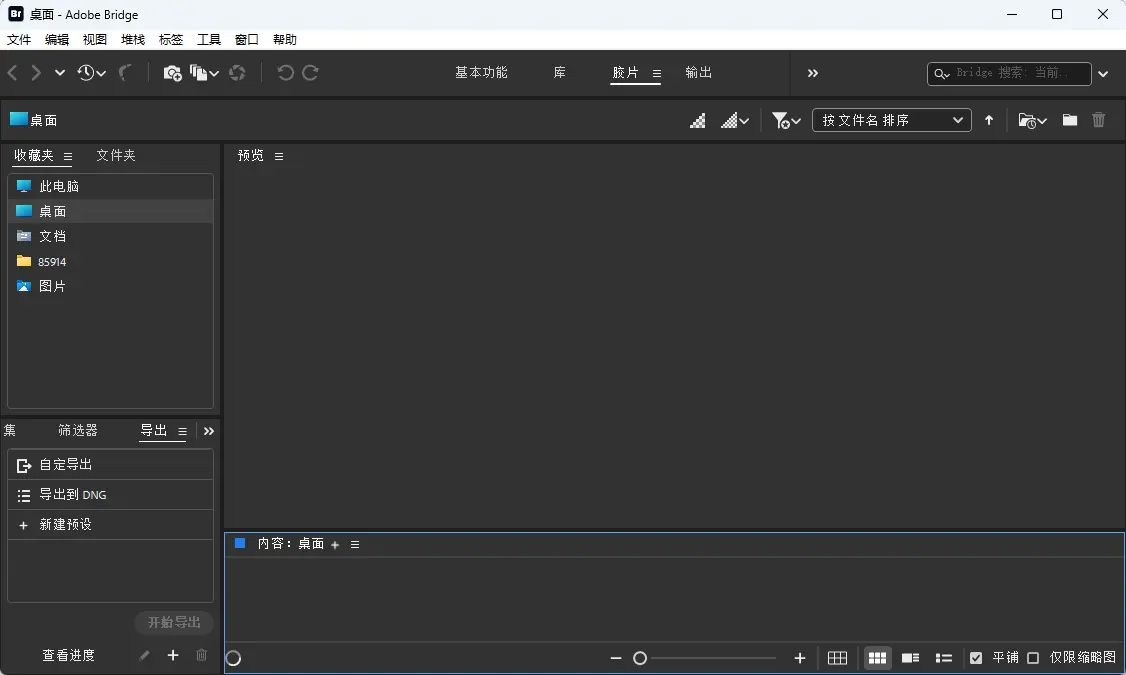The width and height of the screenshot is (1126, 675).
Task: Open the 收藏夹 panel menu icon
Action: [x=68, y=157]
